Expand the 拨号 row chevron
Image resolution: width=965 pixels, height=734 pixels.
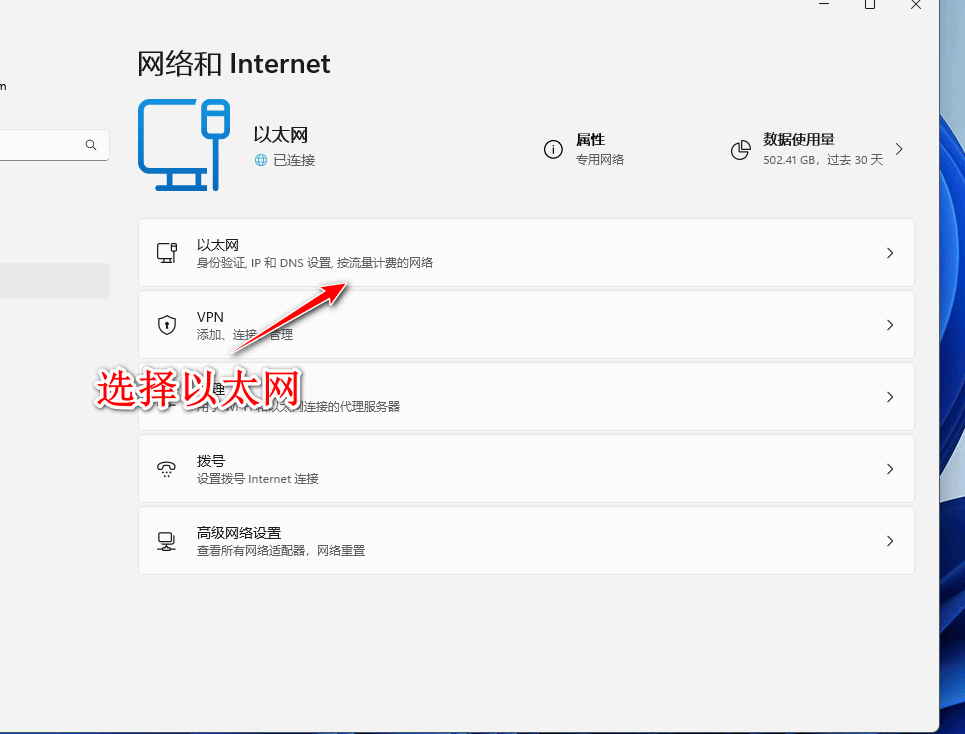coord(890,469)
